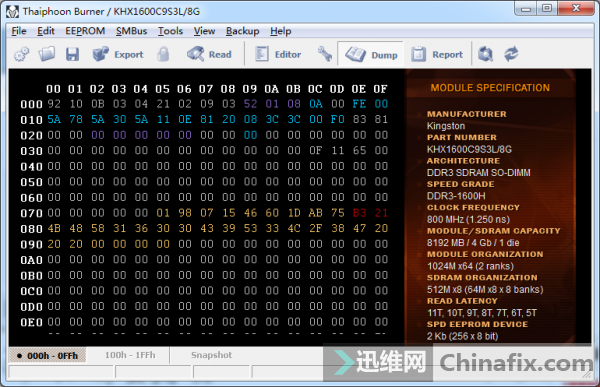This screenshot has height=387, width=600.
Task: Switch to the Dump view
Action: pos(371,54)
